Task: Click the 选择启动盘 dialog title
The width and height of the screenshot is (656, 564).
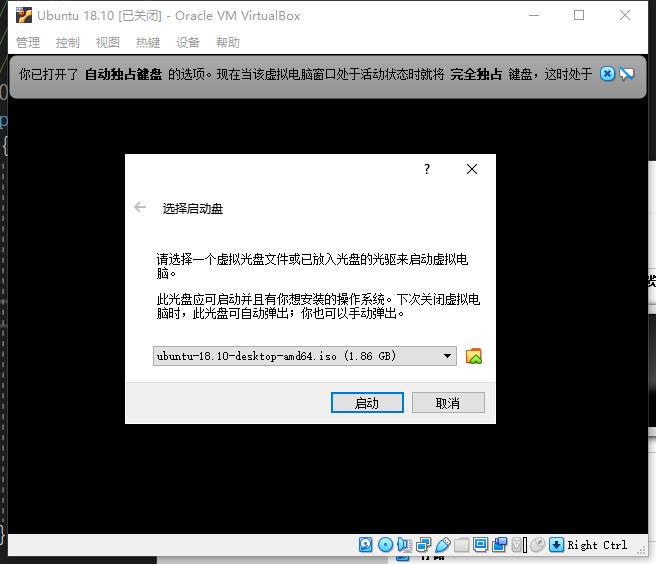Action: [193, 208]
